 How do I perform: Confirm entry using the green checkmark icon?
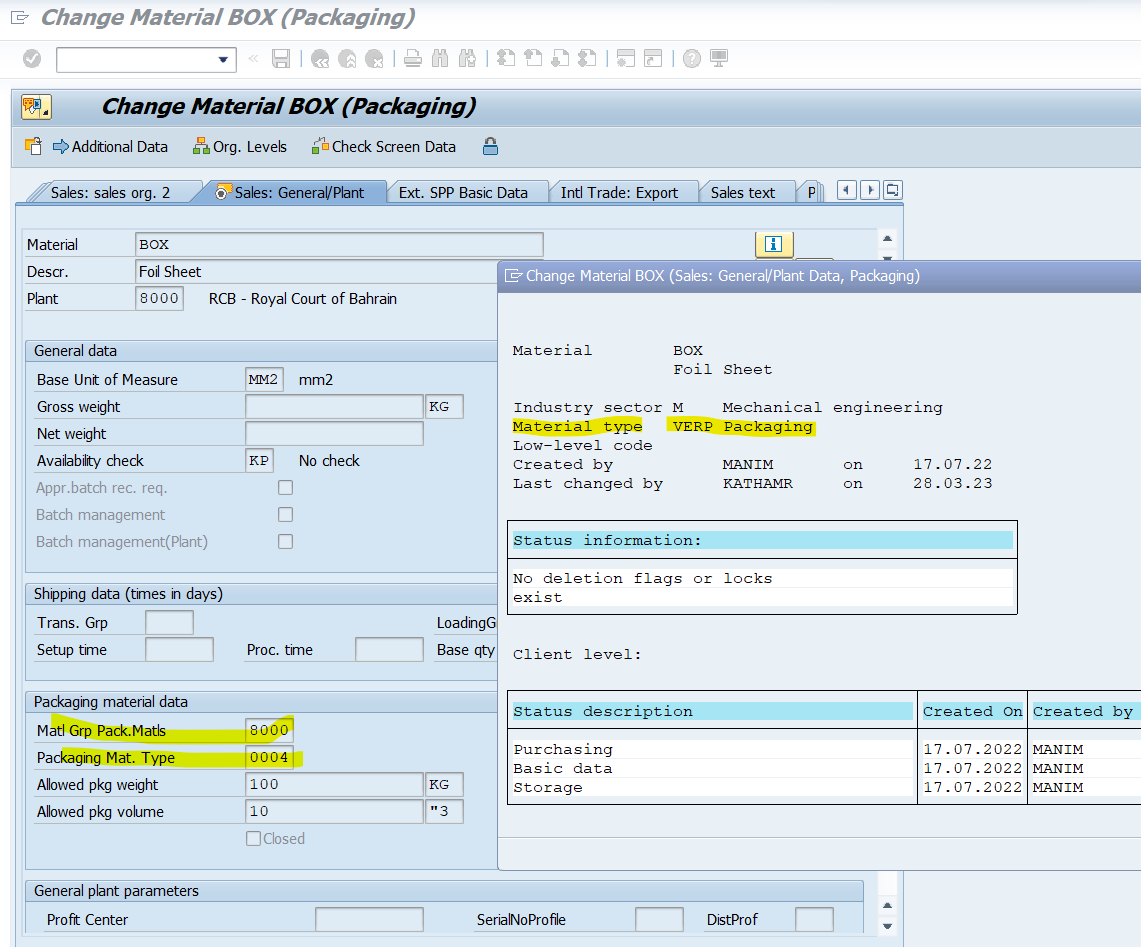point(31,58)
